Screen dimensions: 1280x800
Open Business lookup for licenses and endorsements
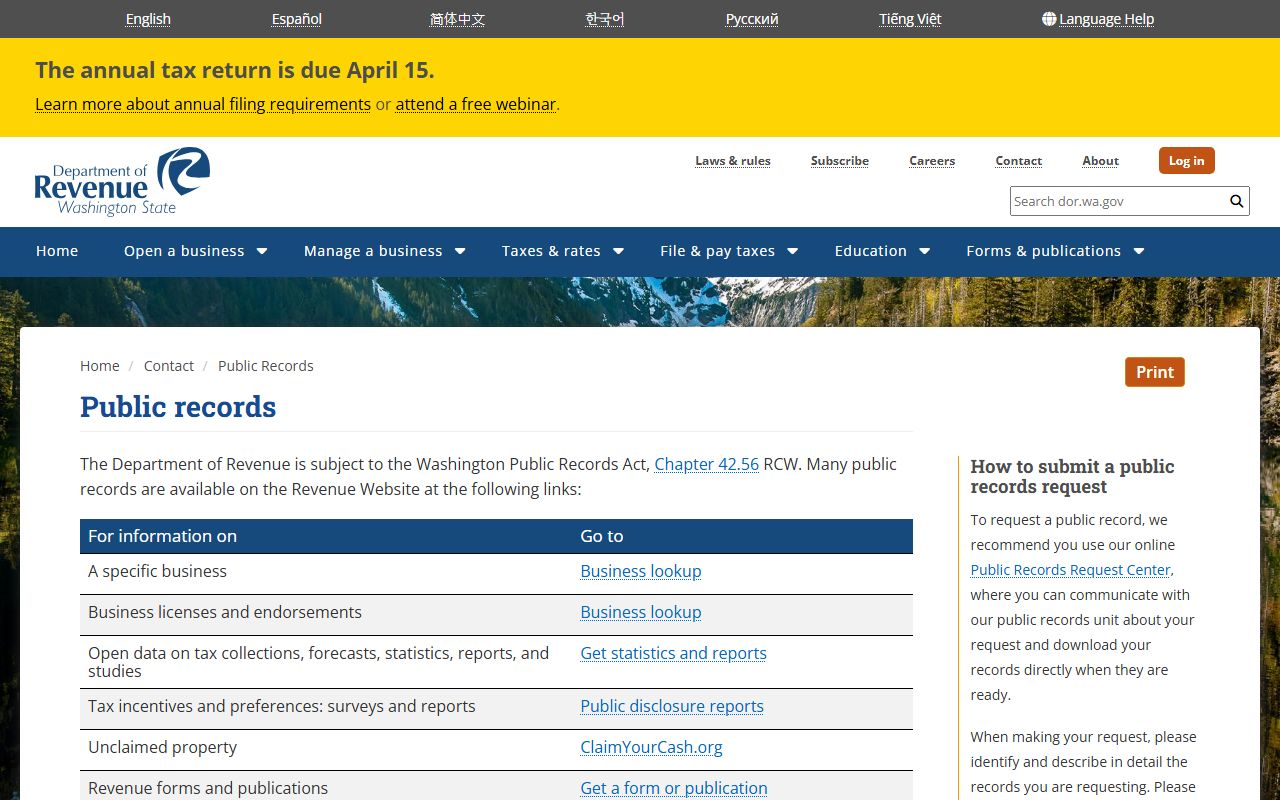pyautogui.click(x=641, y=612)
